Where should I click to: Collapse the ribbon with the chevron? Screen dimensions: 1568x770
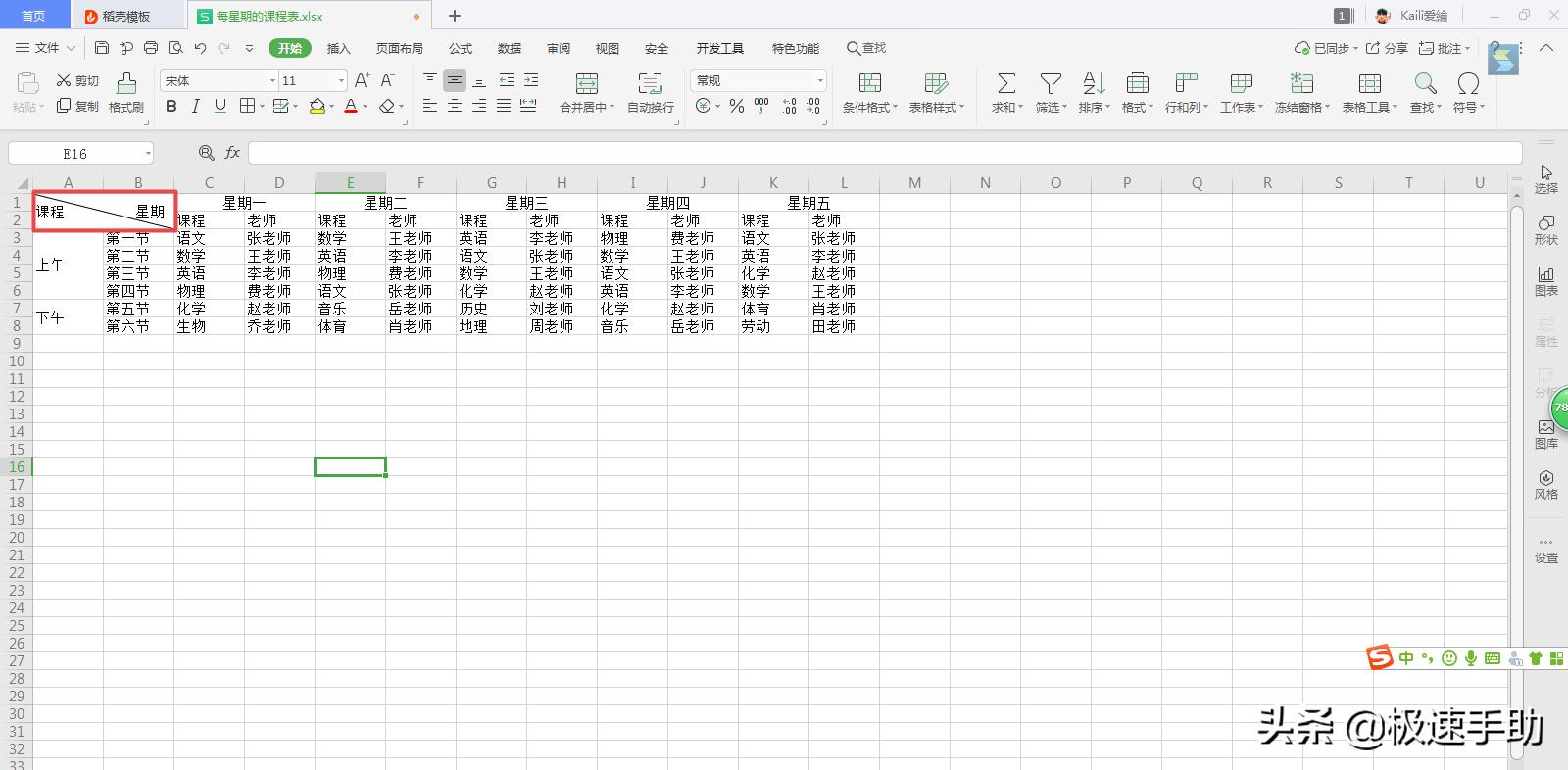1546,48
